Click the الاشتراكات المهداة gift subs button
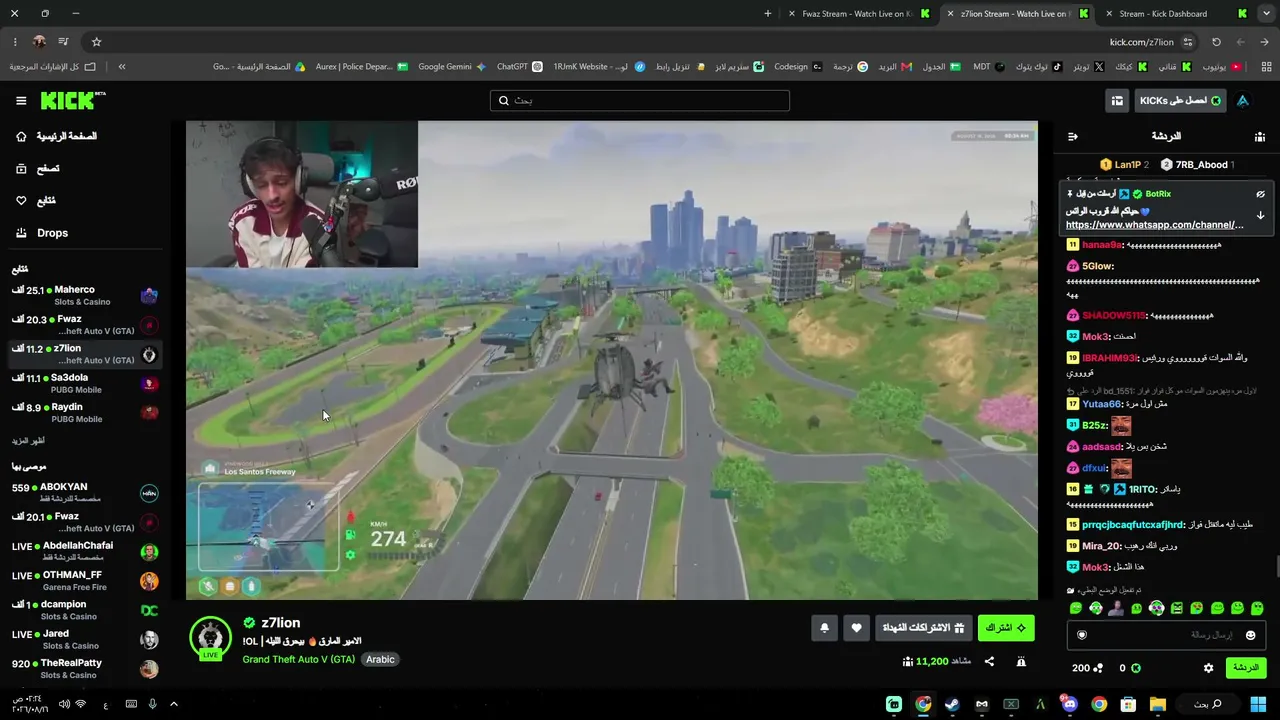Viewport: 1280px width, 720px height. point(923,628)
